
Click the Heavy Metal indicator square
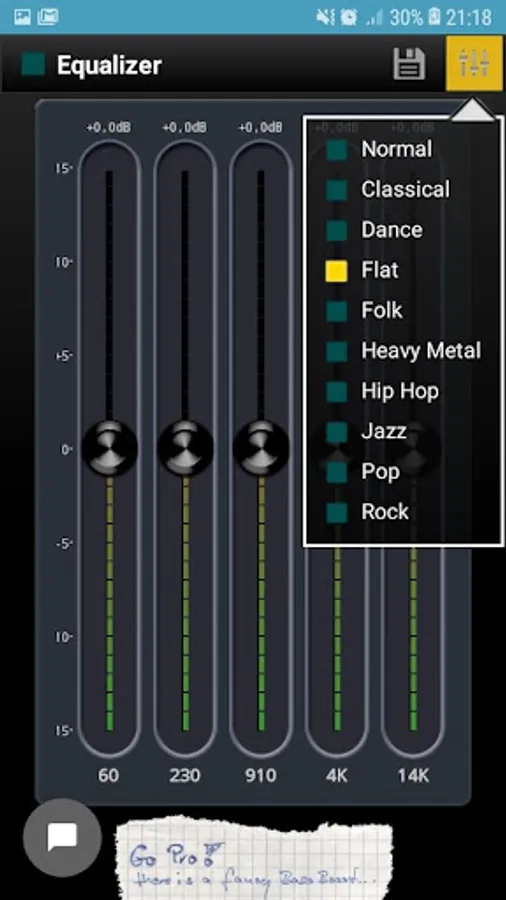337,351
